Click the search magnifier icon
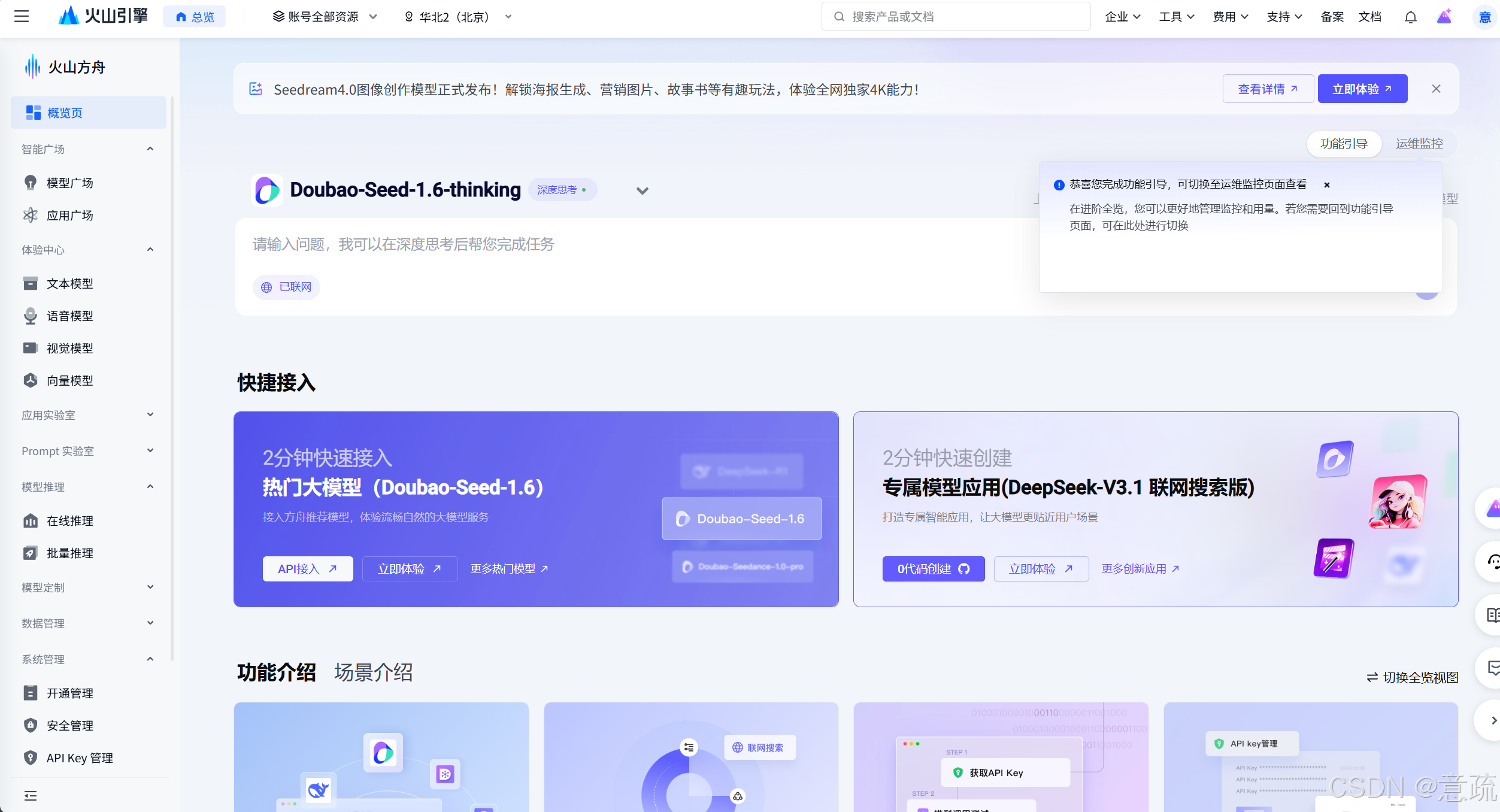Viewport: 1500px width, 812px height. 839,17
